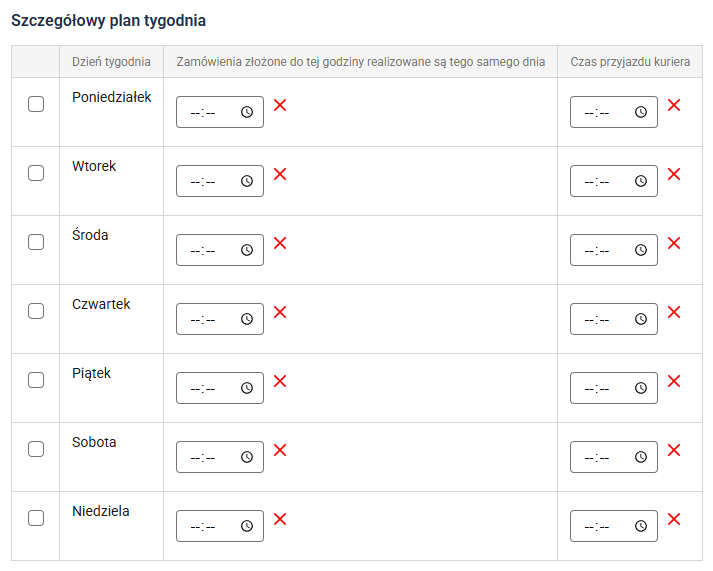Clear Poniedziałek order cutoff time with red X
713x571 pixels.
[280, 105]
